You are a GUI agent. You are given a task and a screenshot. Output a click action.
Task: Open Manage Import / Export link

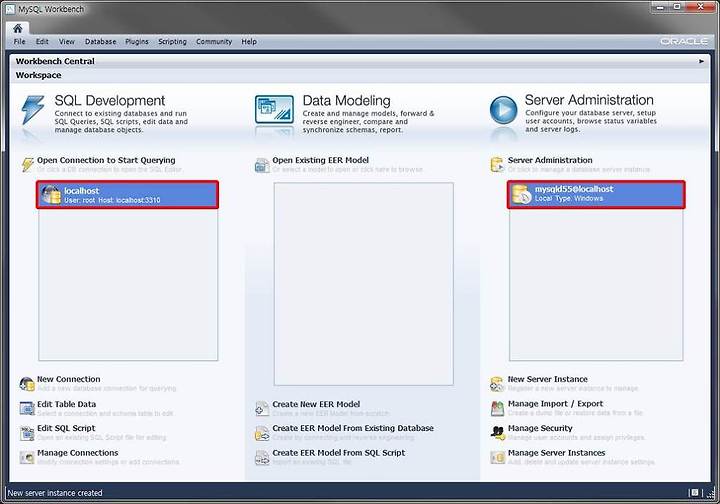[556, 403]
